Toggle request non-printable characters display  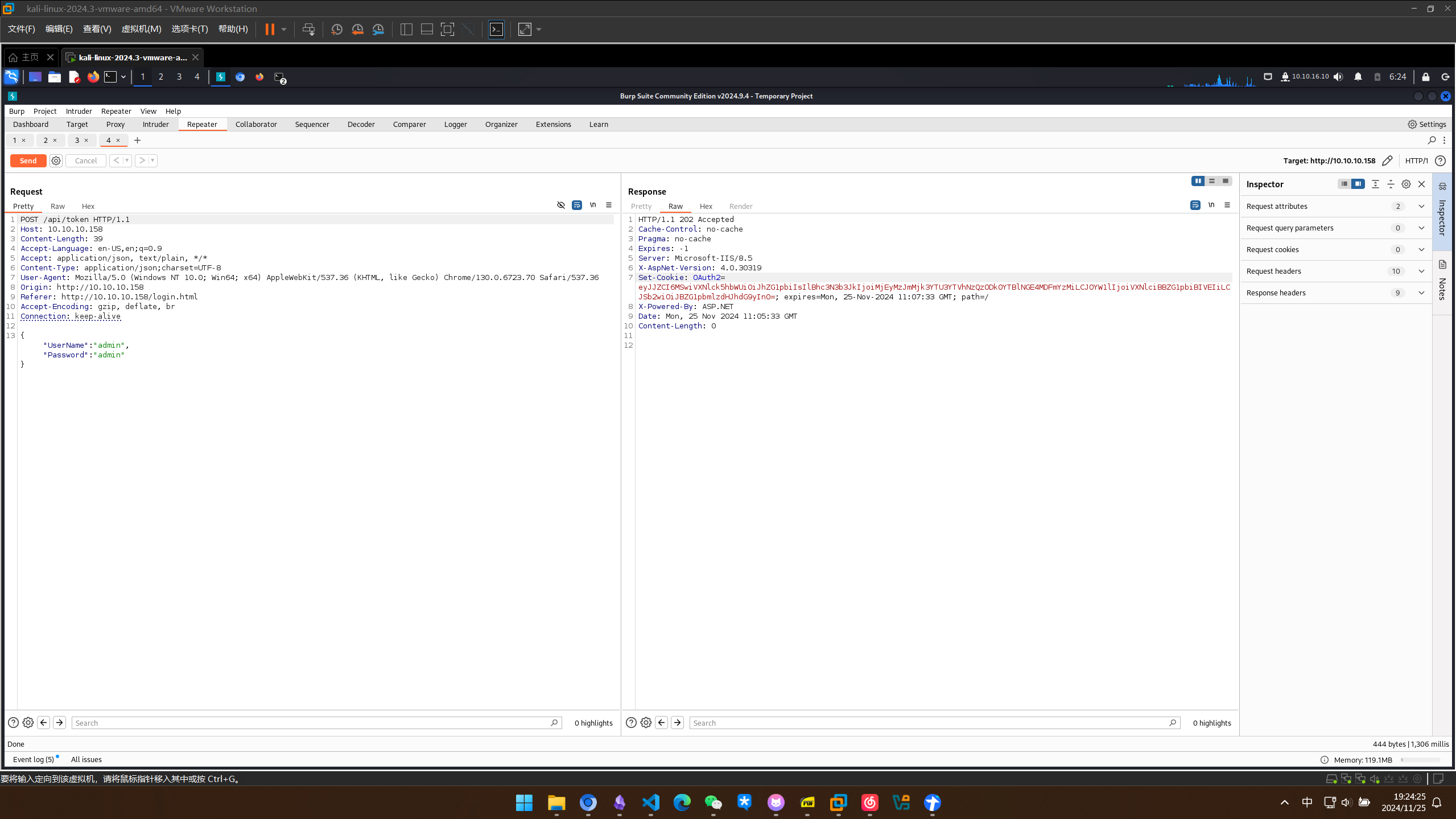pyautogui.click(x=593, y=205)
